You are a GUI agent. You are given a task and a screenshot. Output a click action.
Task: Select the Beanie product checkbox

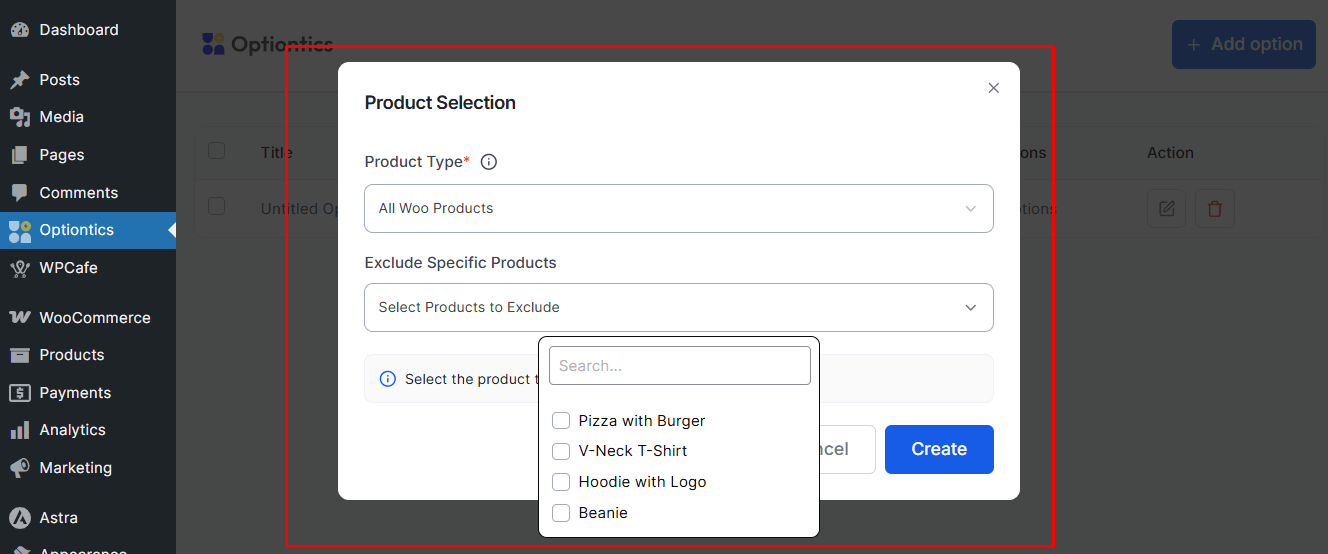[561, 513]
